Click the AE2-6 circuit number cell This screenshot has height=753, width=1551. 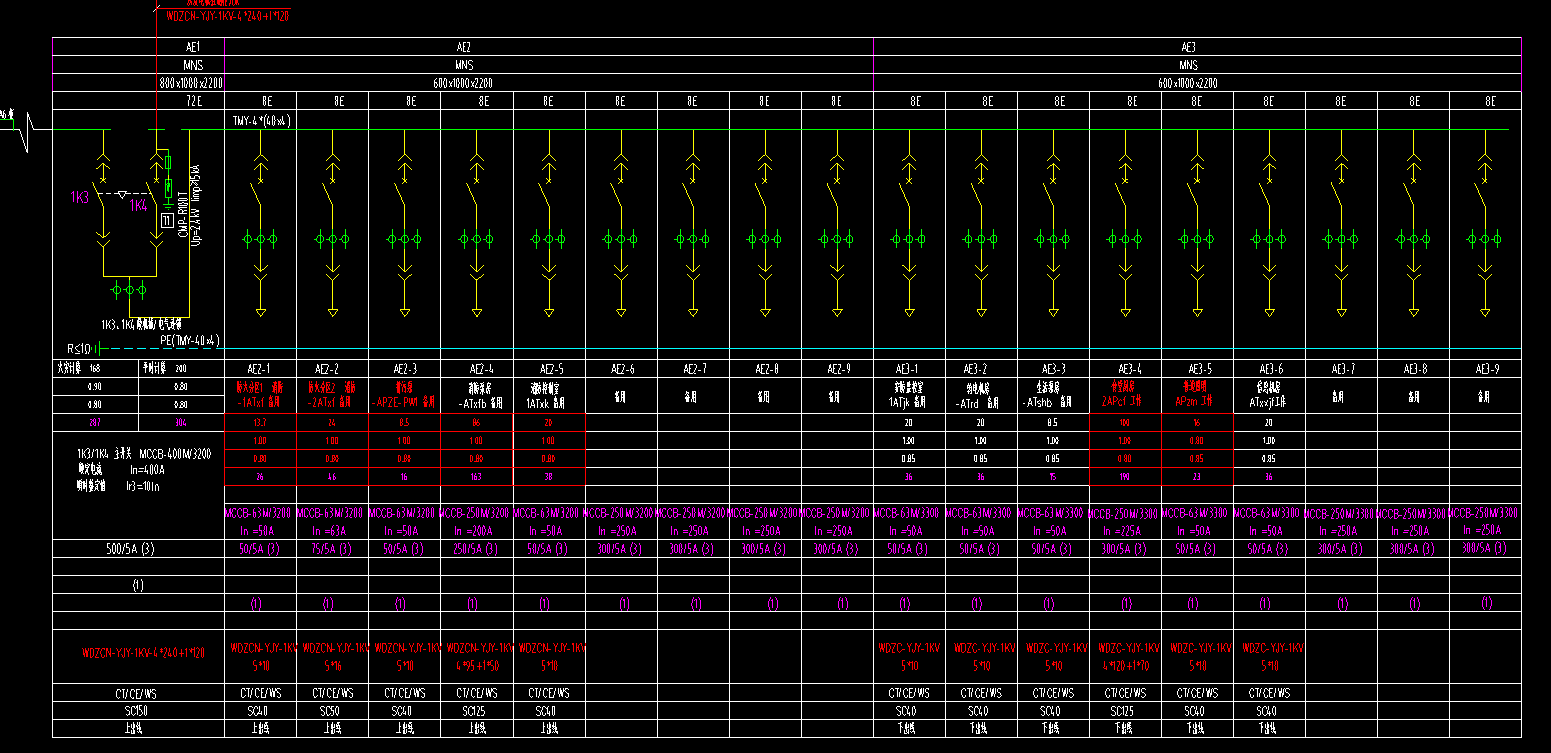620,369
